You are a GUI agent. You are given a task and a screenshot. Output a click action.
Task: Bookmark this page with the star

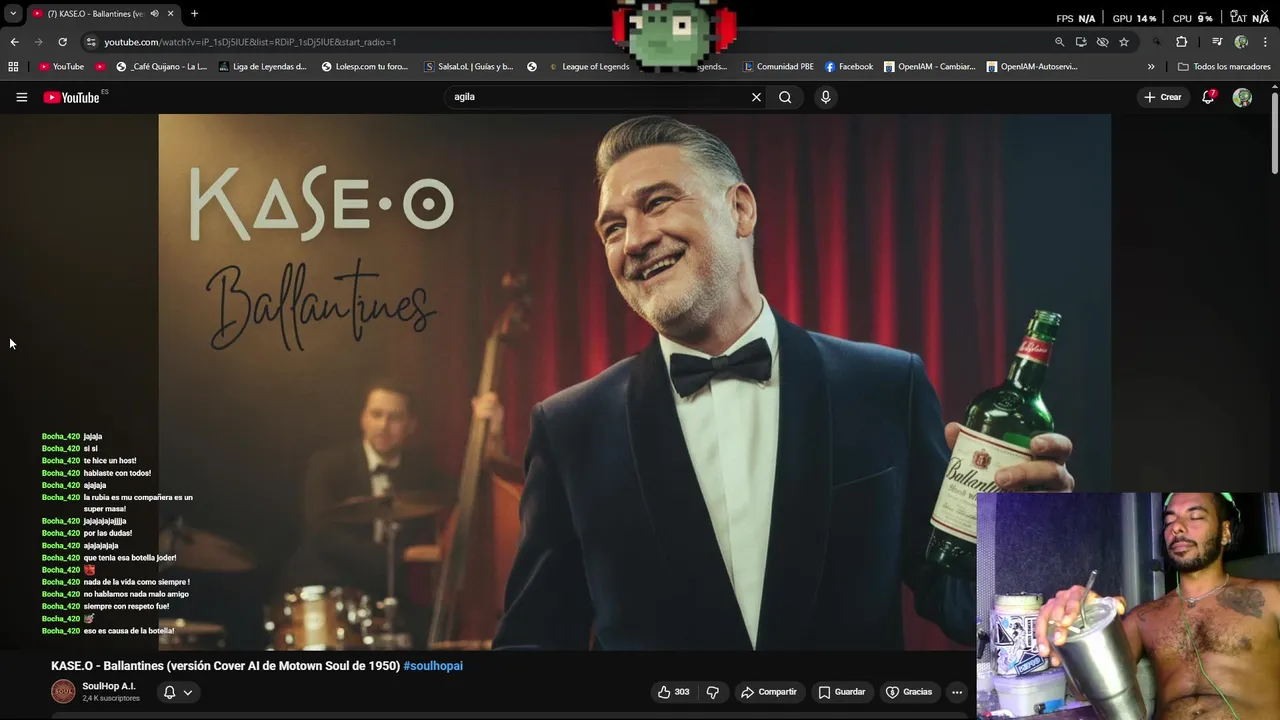click(1124, 42)
